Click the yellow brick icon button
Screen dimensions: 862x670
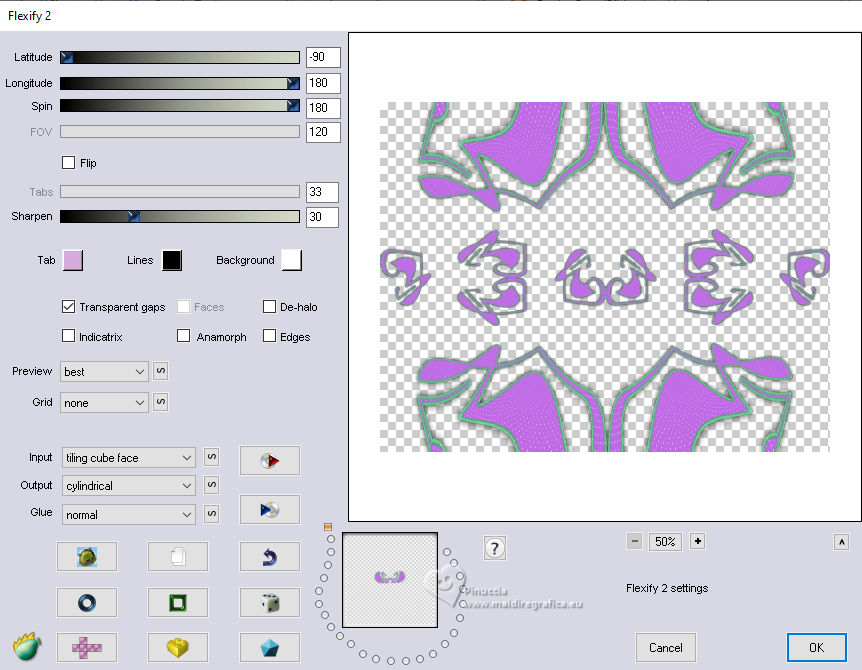[x=178, y=647]
